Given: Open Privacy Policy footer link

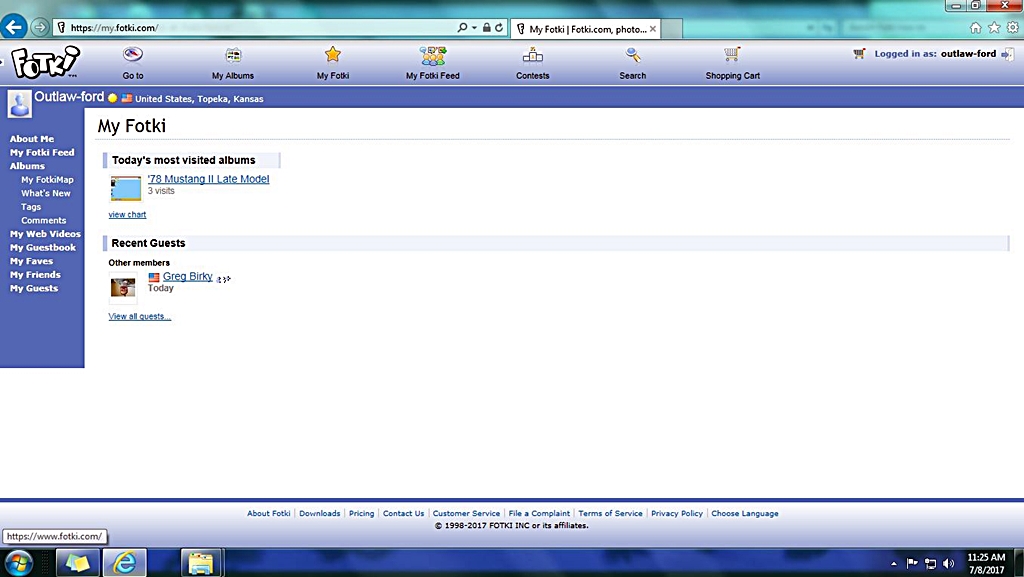Looking at the screenshot, I should (677, 514).
